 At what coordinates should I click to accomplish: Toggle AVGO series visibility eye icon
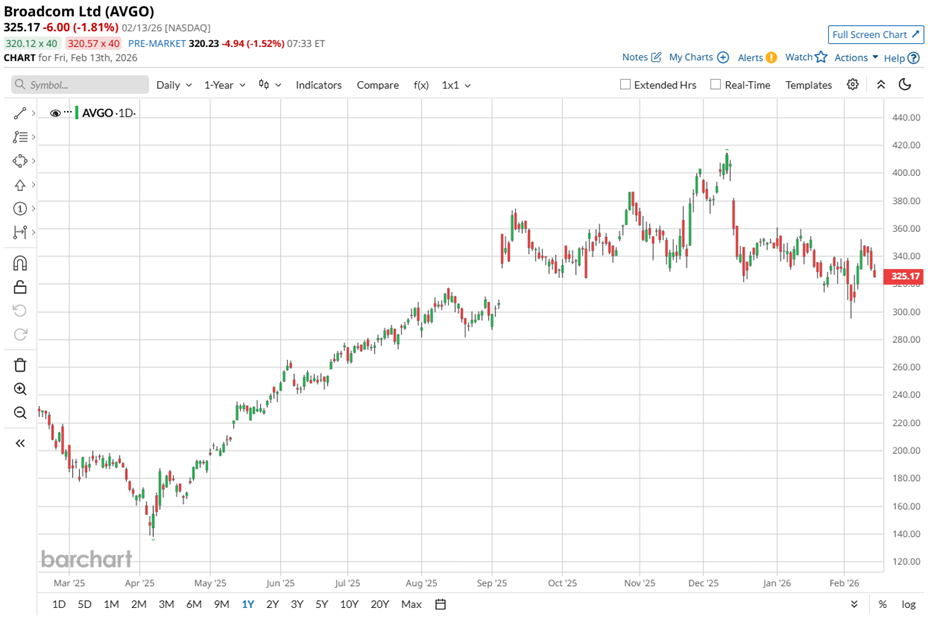coord(55,113)
